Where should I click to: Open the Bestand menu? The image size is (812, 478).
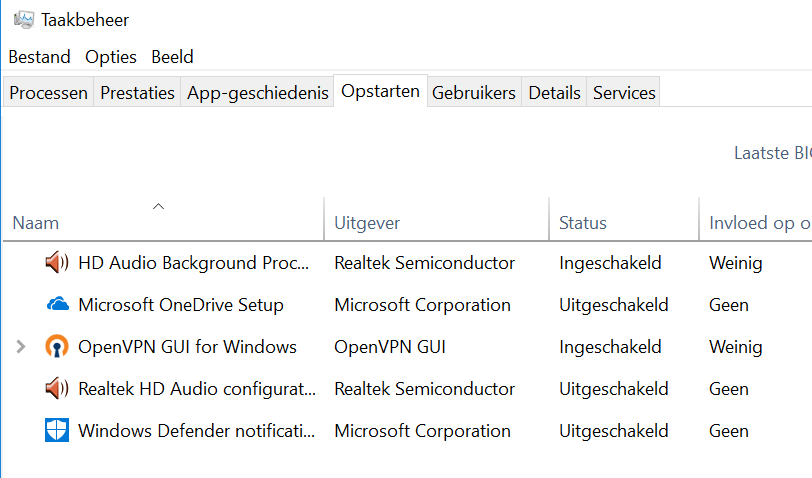click(39, 57)
